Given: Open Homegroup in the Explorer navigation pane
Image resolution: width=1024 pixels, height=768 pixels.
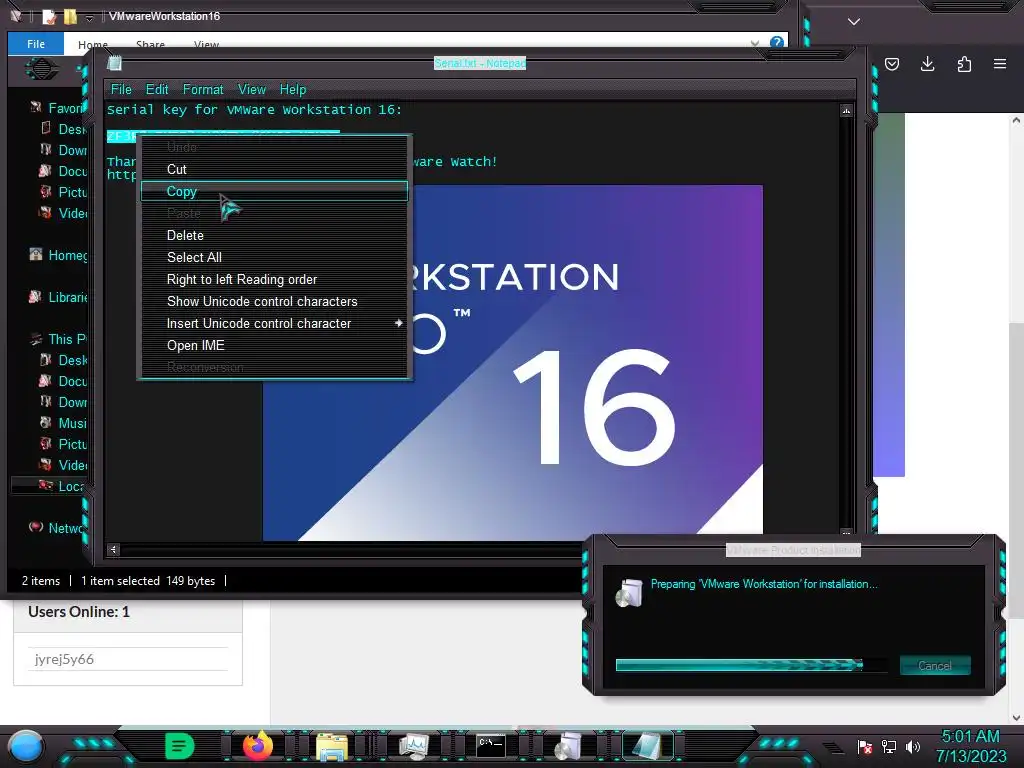Looking at the screenshot, I should point(67,255).
